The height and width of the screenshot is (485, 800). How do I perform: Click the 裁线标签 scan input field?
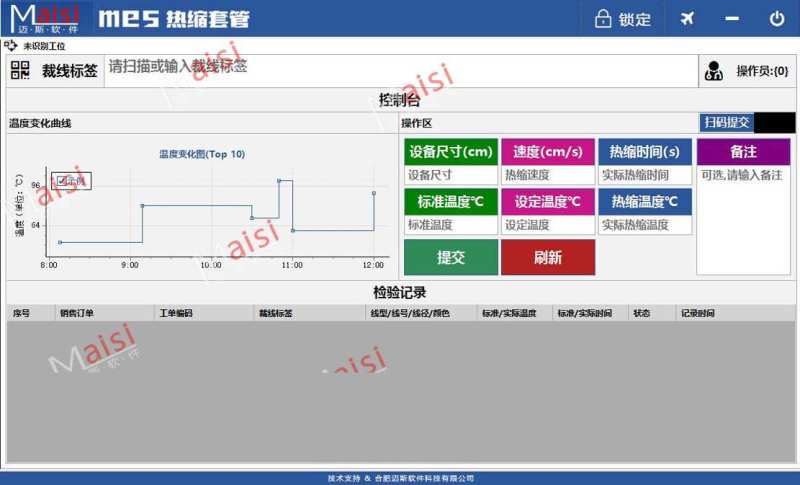pos(400,68)
